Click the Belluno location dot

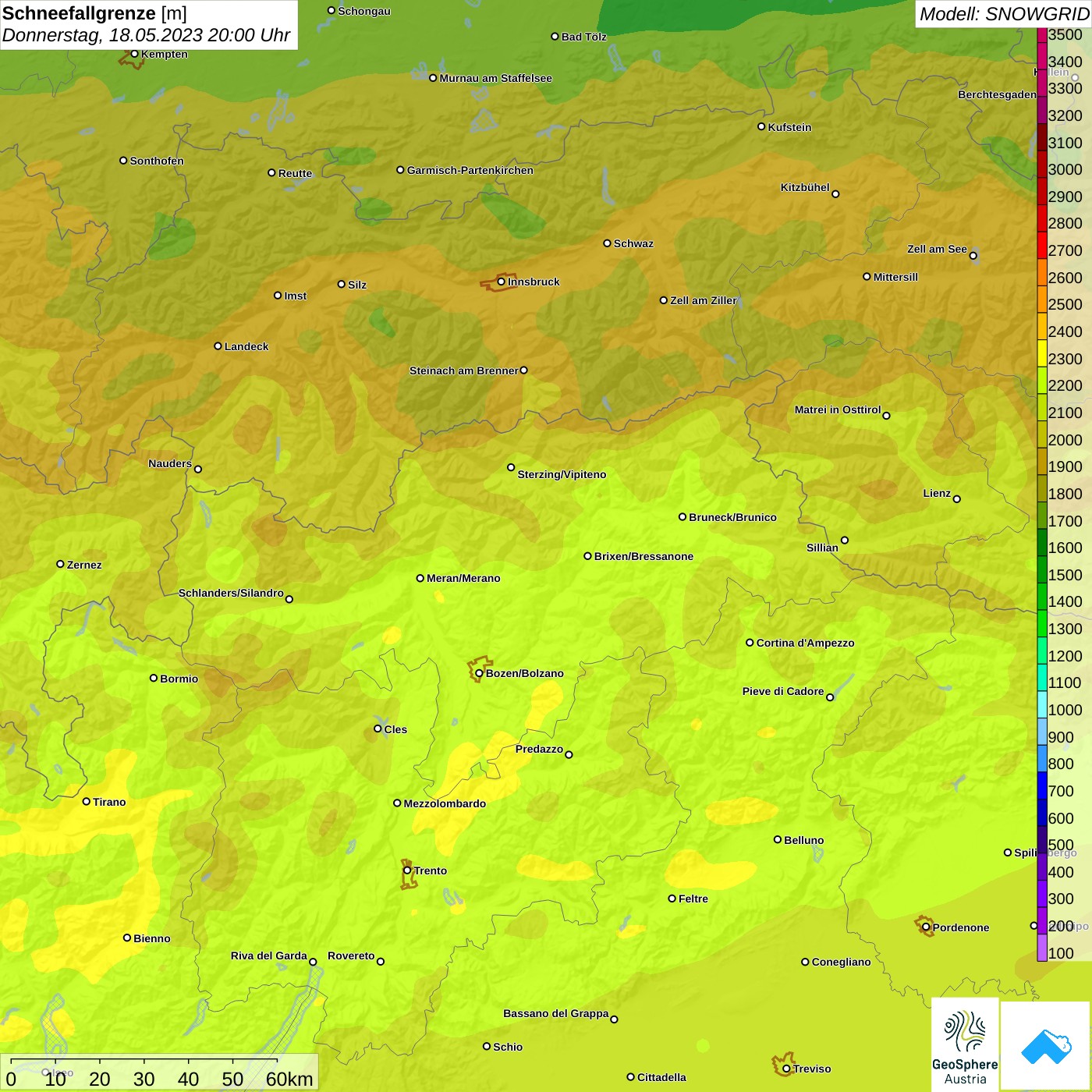tap(778, 839)
